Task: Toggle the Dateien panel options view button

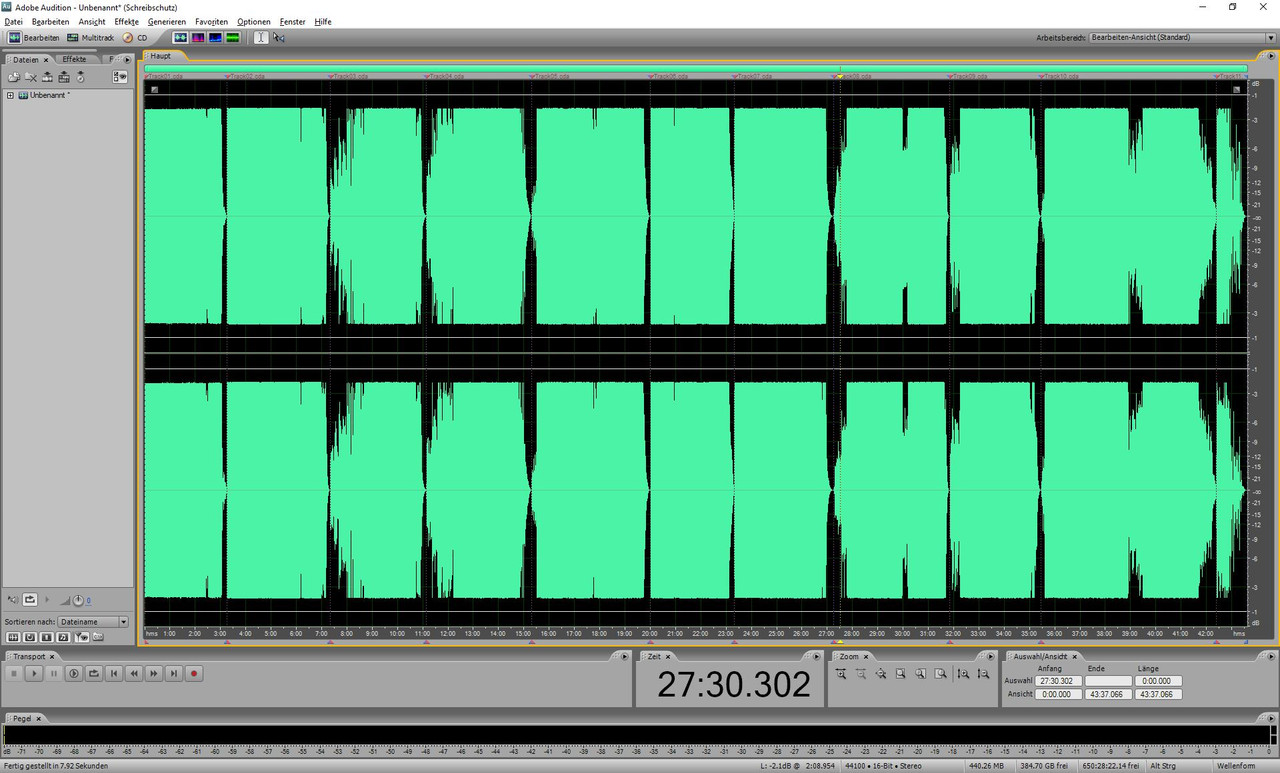Action: click(120, 77)
